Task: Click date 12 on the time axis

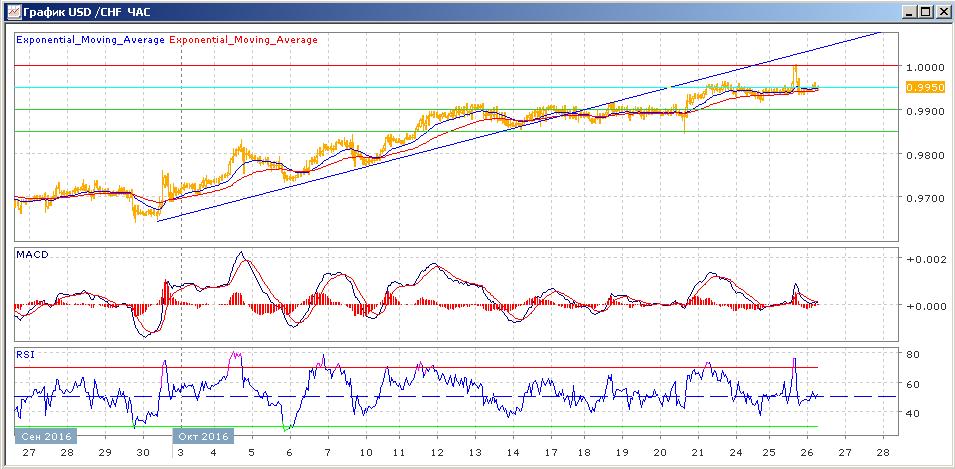Action: click(x=437, y=454)
